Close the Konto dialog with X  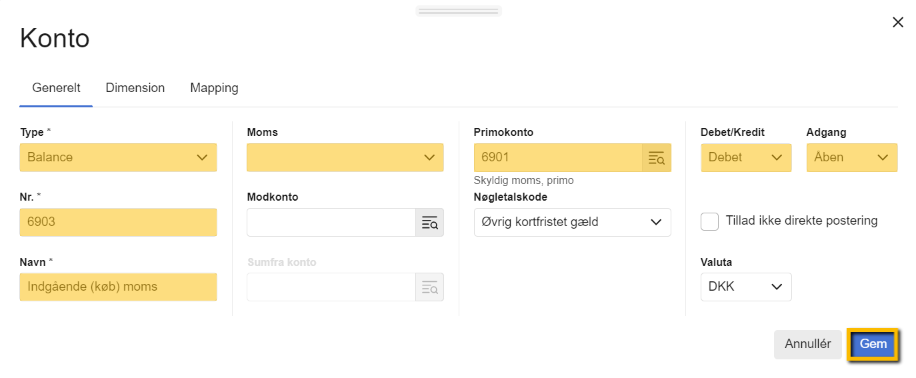[898, 22]
